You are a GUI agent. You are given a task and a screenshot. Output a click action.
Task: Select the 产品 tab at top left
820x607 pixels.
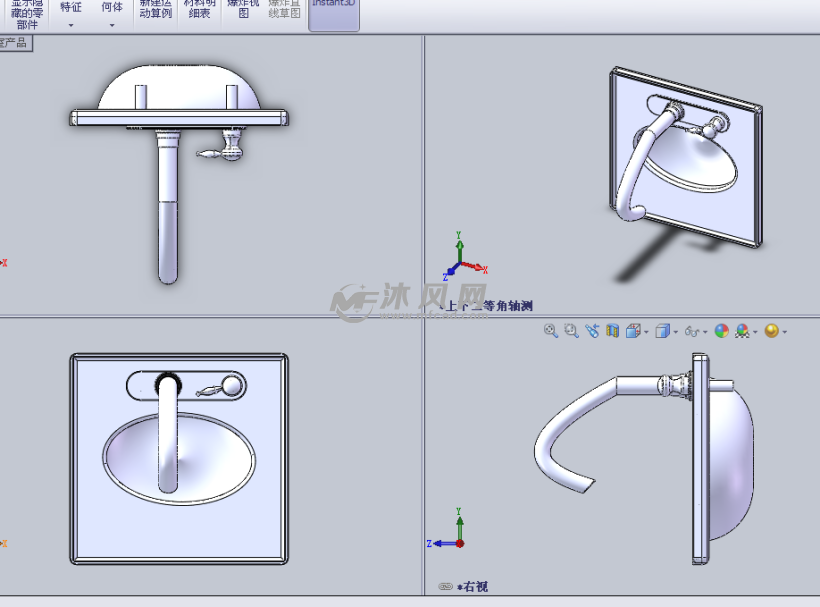coord(15,43)
